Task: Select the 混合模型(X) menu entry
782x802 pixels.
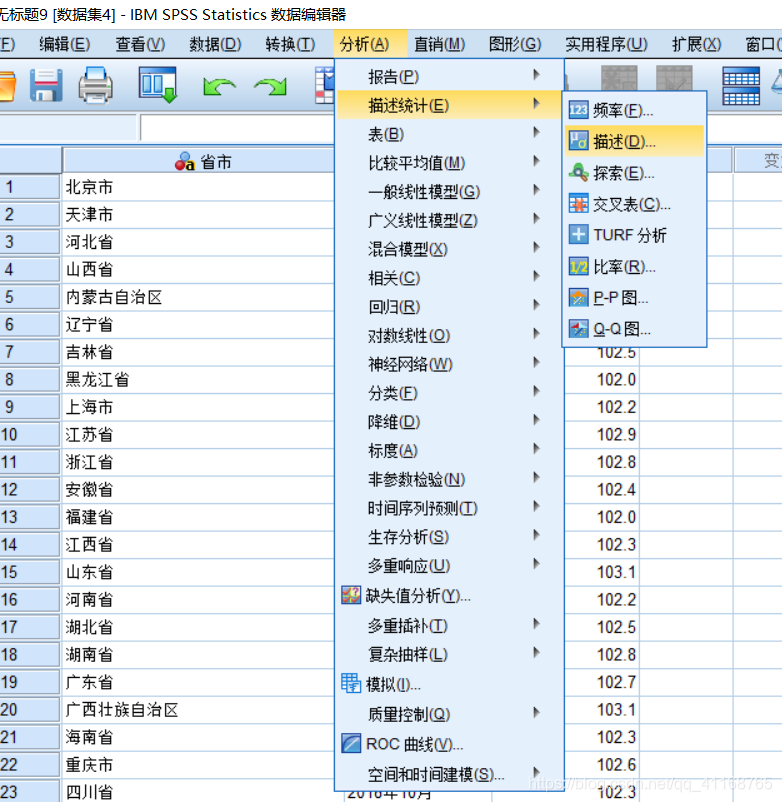Action: point(450,249)
